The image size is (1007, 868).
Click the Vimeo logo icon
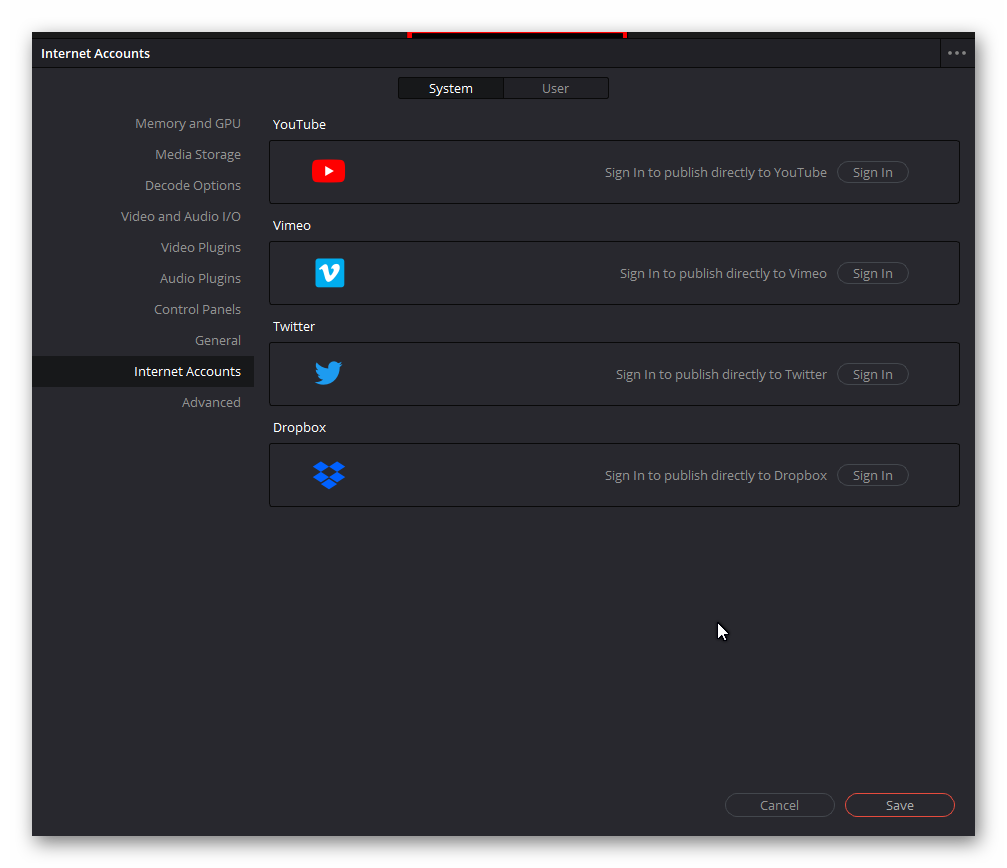(x=329, y=273)
